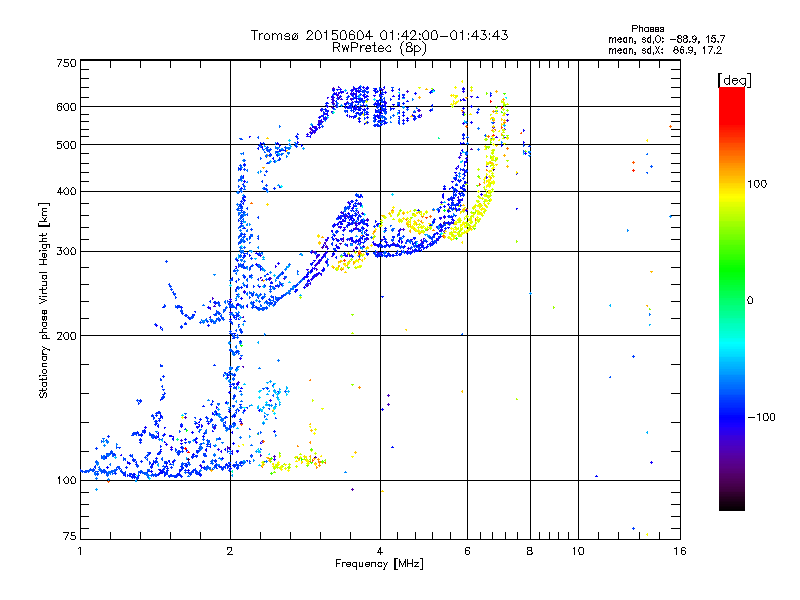Screen dimensions: 800x600
Task: Click the 'Stationary phase Virtual Height [km]' axis label
Action: [x=44, y=300]
